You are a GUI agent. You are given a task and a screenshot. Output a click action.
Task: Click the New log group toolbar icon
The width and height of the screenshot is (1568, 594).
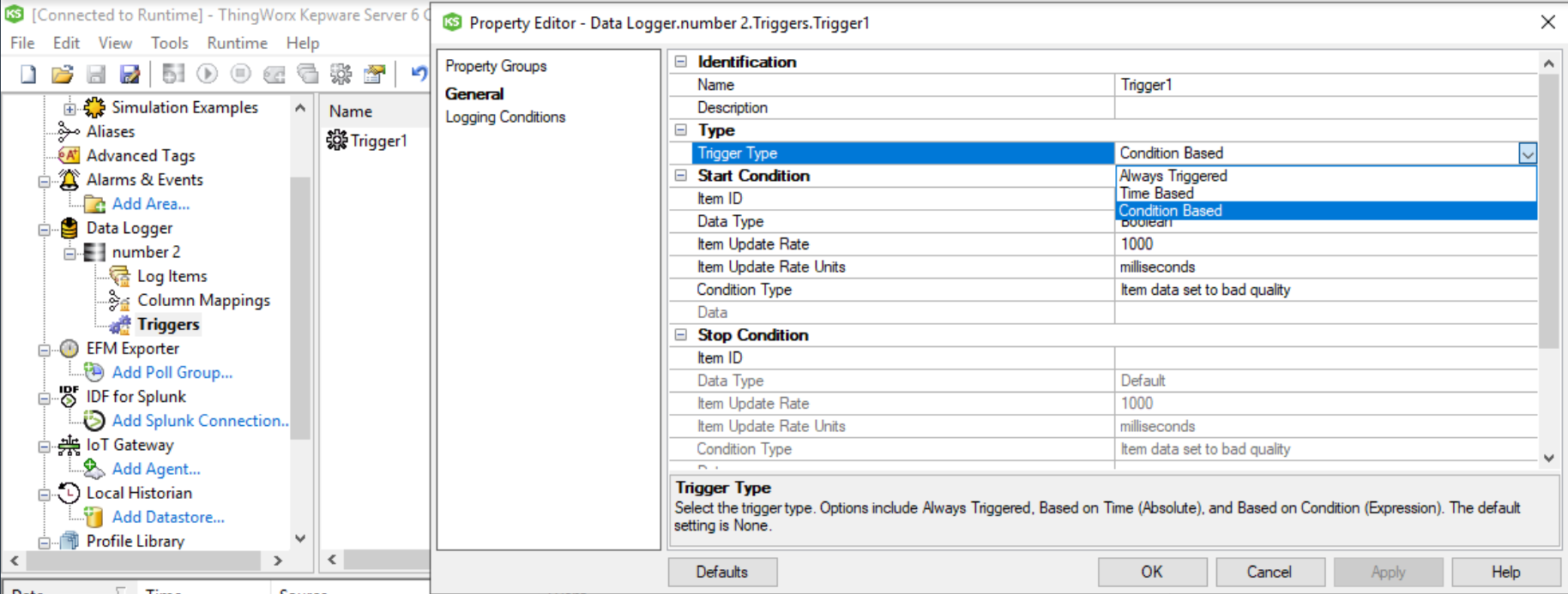pos(173,75)
